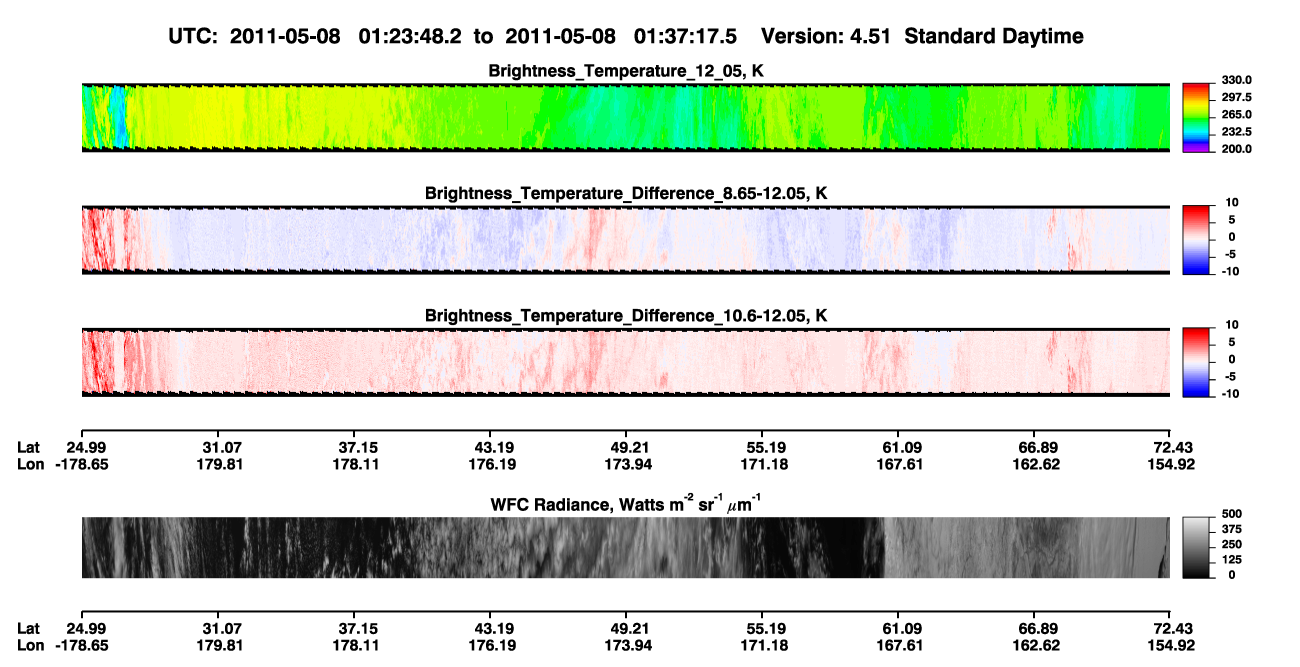
Task: Click the 'Lon' axis label below the 10.6-12.05 panel
Action: pos(30,464)
